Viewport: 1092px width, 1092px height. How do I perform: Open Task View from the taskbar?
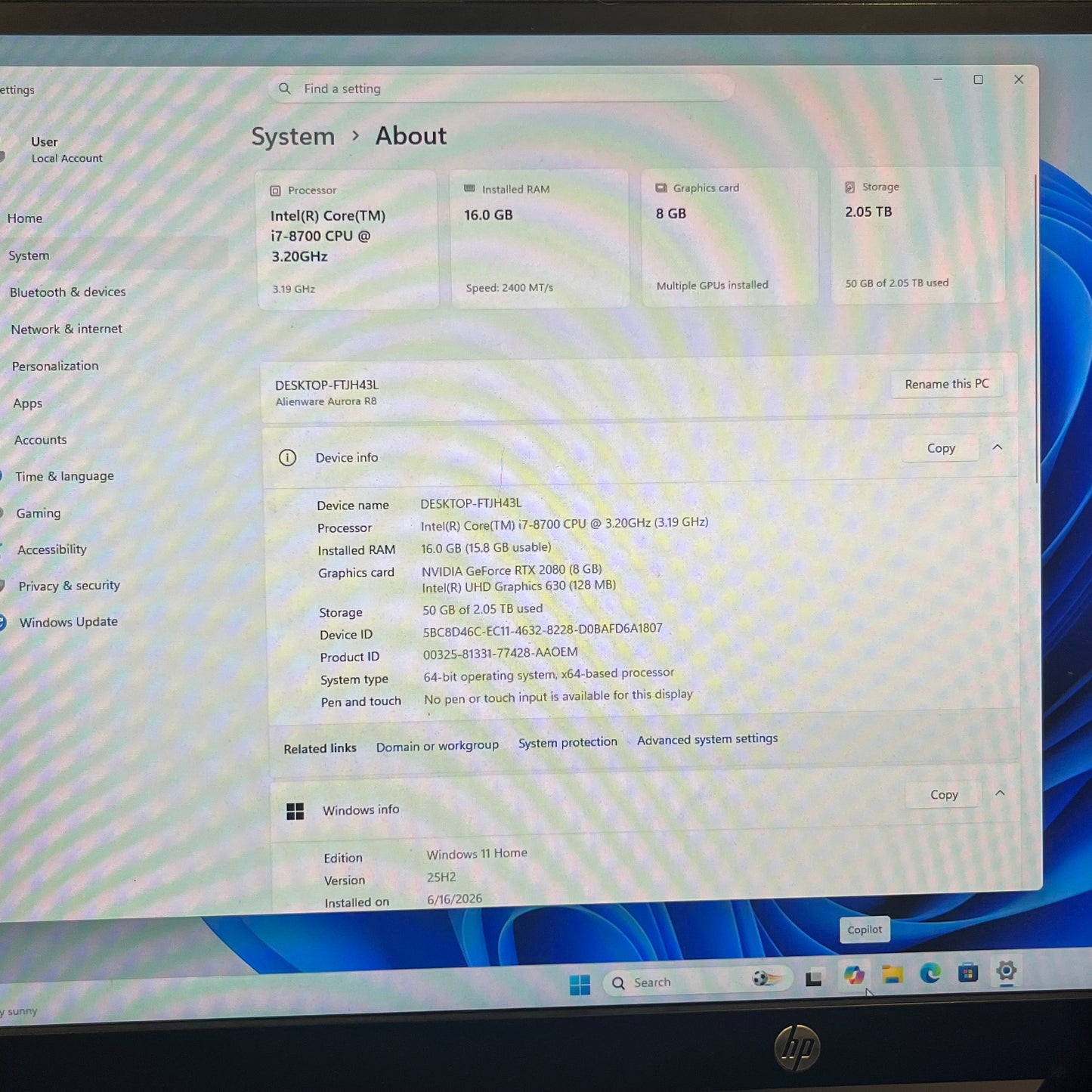tap(813, 979)
